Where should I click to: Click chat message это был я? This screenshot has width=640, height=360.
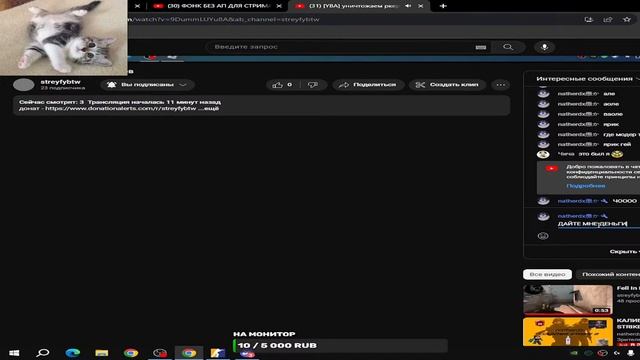pos(594,154)
